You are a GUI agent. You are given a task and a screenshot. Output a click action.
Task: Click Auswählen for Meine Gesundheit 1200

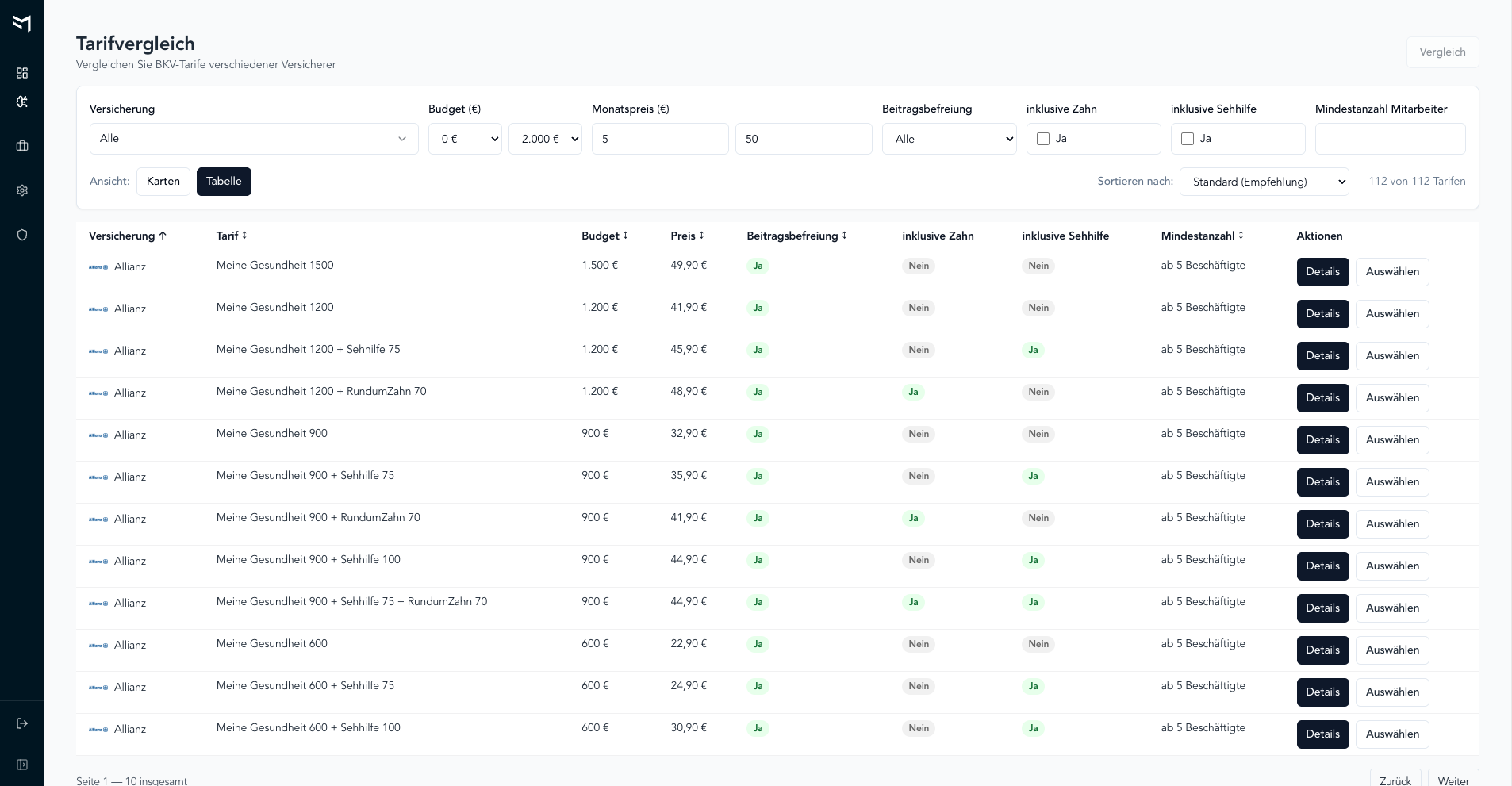click(x=1392, y=314)
